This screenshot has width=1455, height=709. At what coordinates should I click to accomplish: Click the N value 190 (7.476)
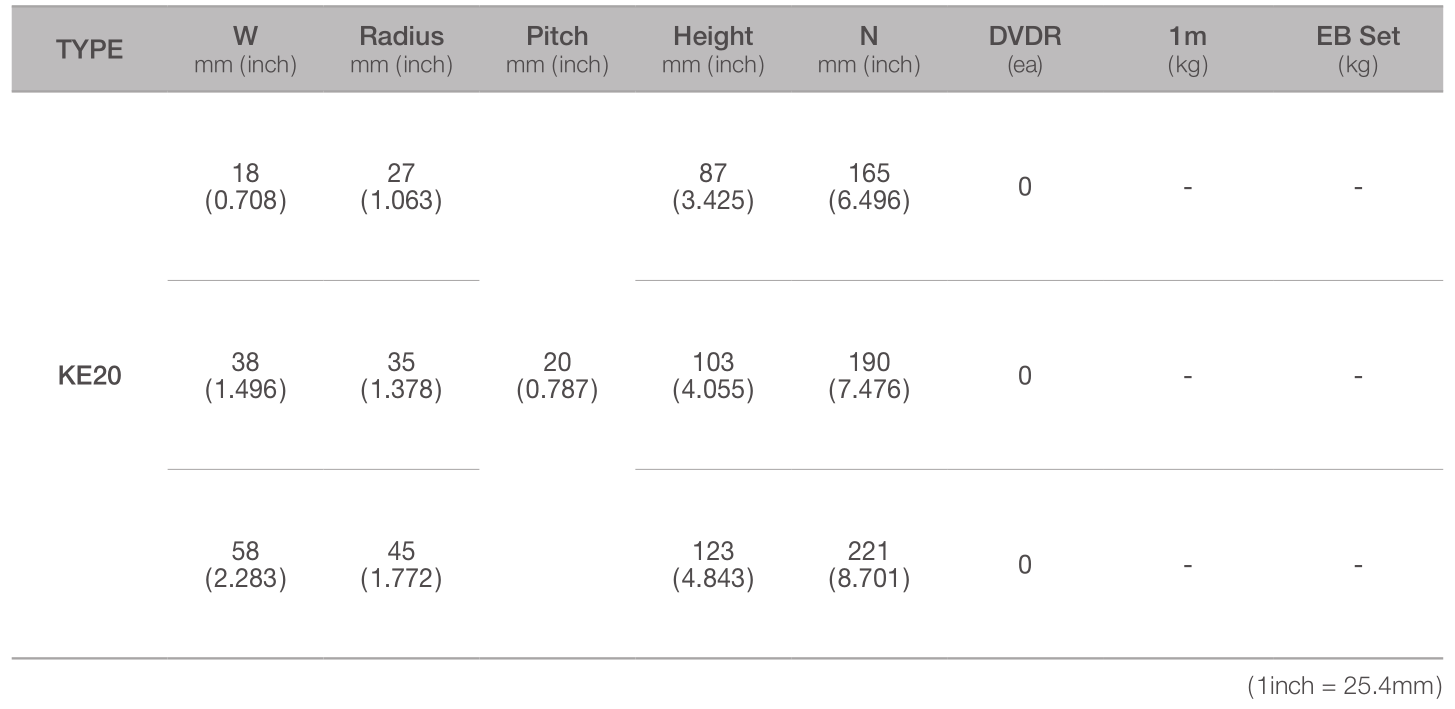[869, 376]
